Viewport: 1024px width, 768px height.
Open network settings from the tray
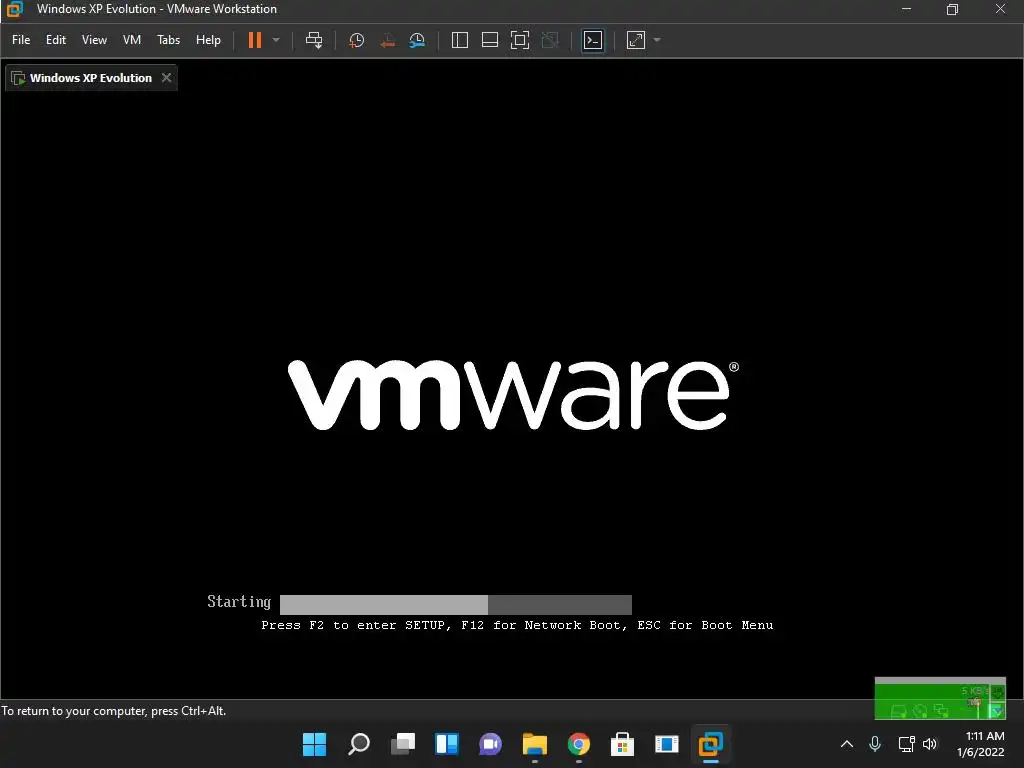pos(906,744)
